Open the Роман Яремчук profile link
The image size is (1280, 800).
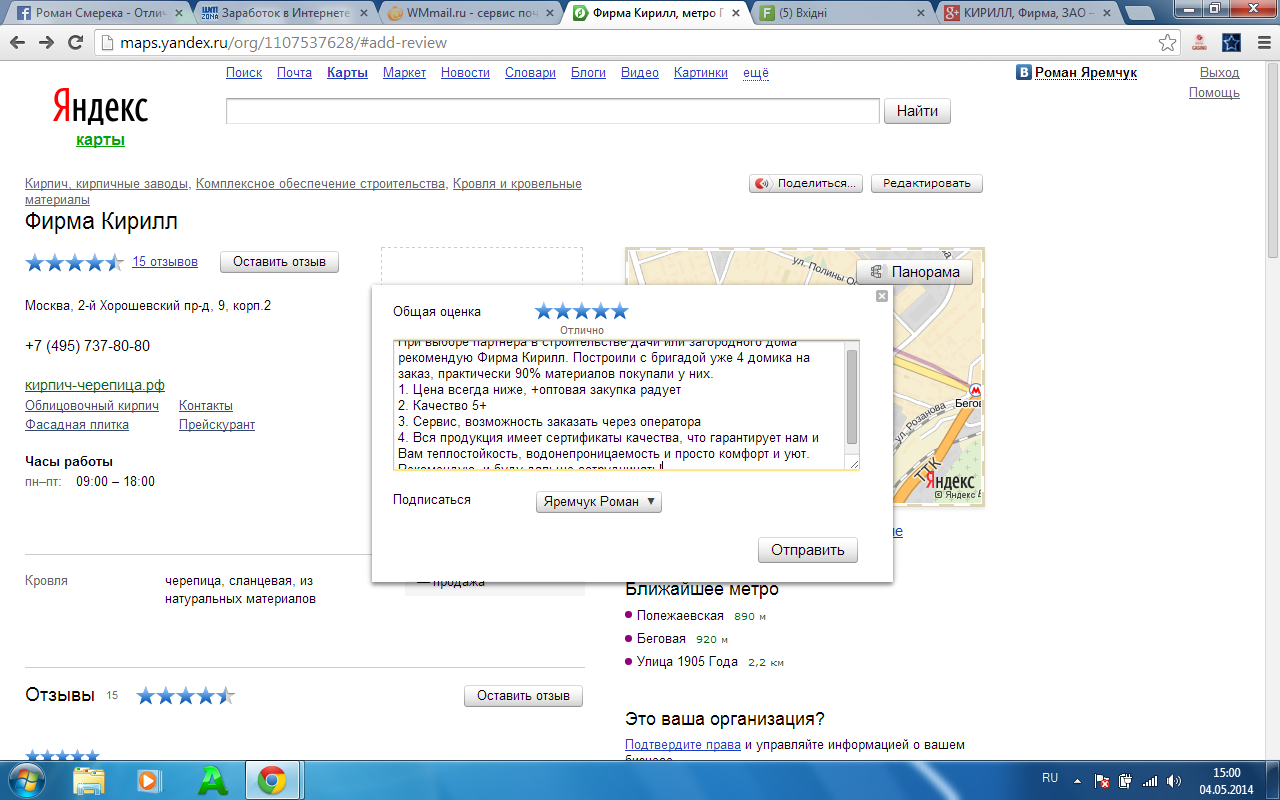pyautogui.click(x=1086, y=73)
